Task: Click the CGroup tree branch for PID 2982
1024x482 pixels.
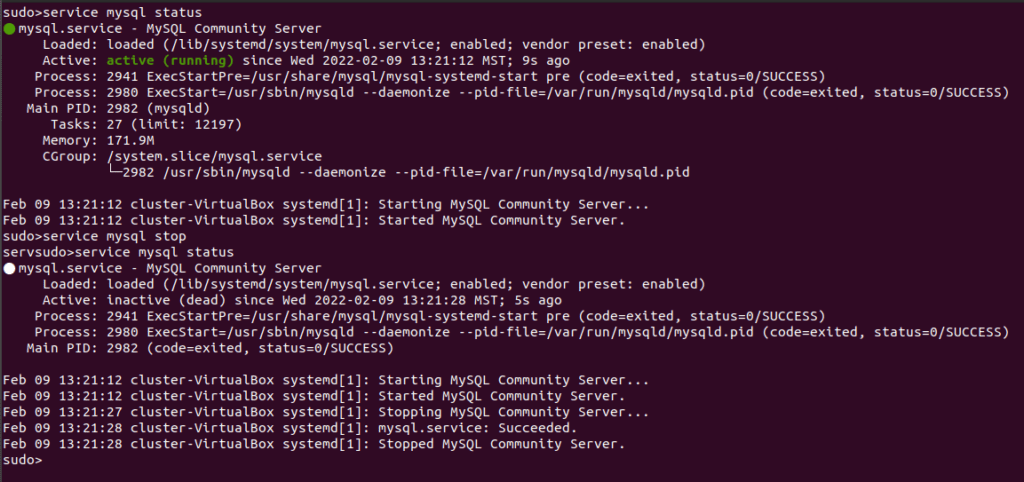Action: tap(398, 172)
